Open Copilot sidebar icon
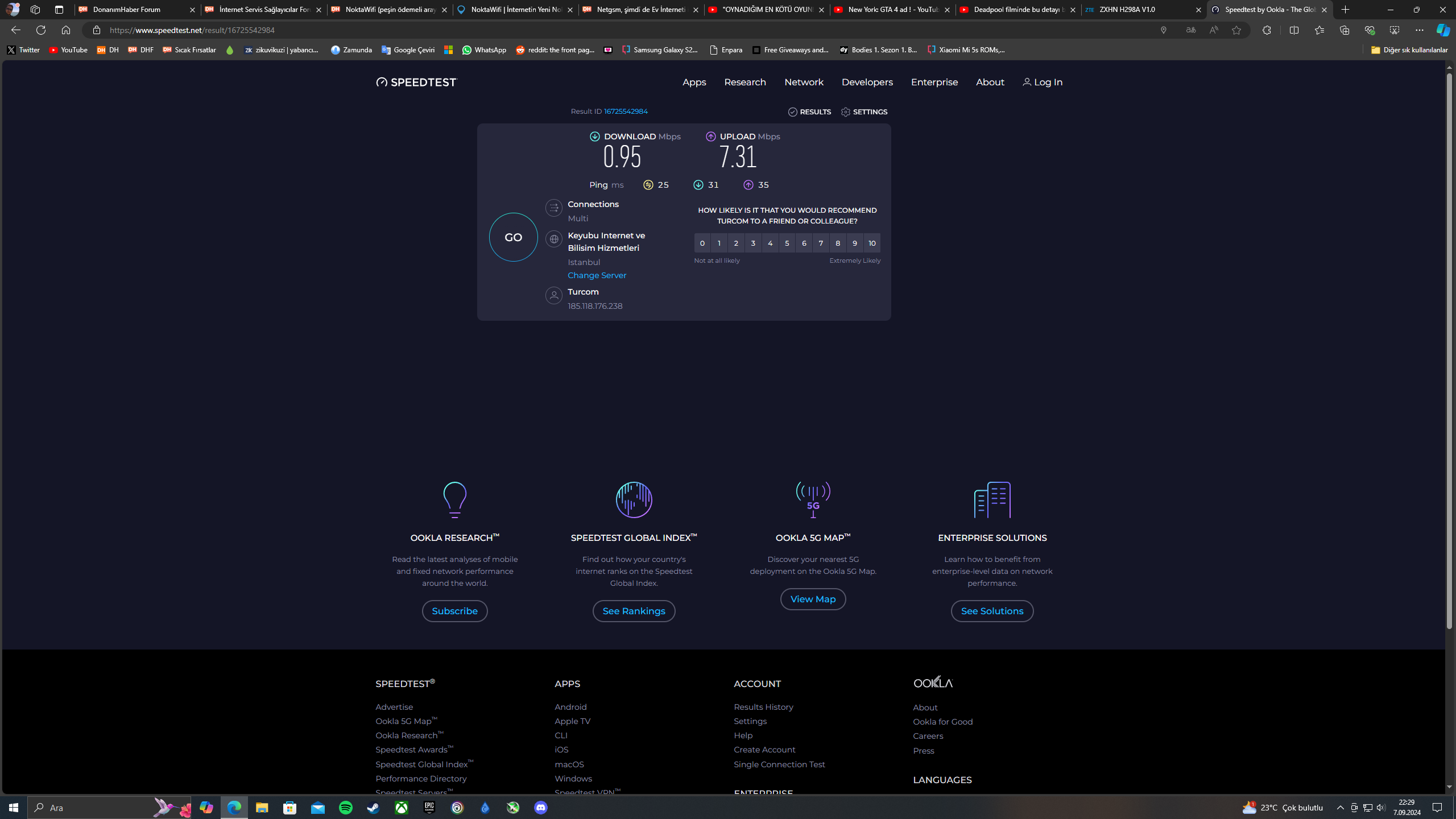The width and height of the screenshot is (1456, 819). pyautogui.click(x=1442, y=30)
